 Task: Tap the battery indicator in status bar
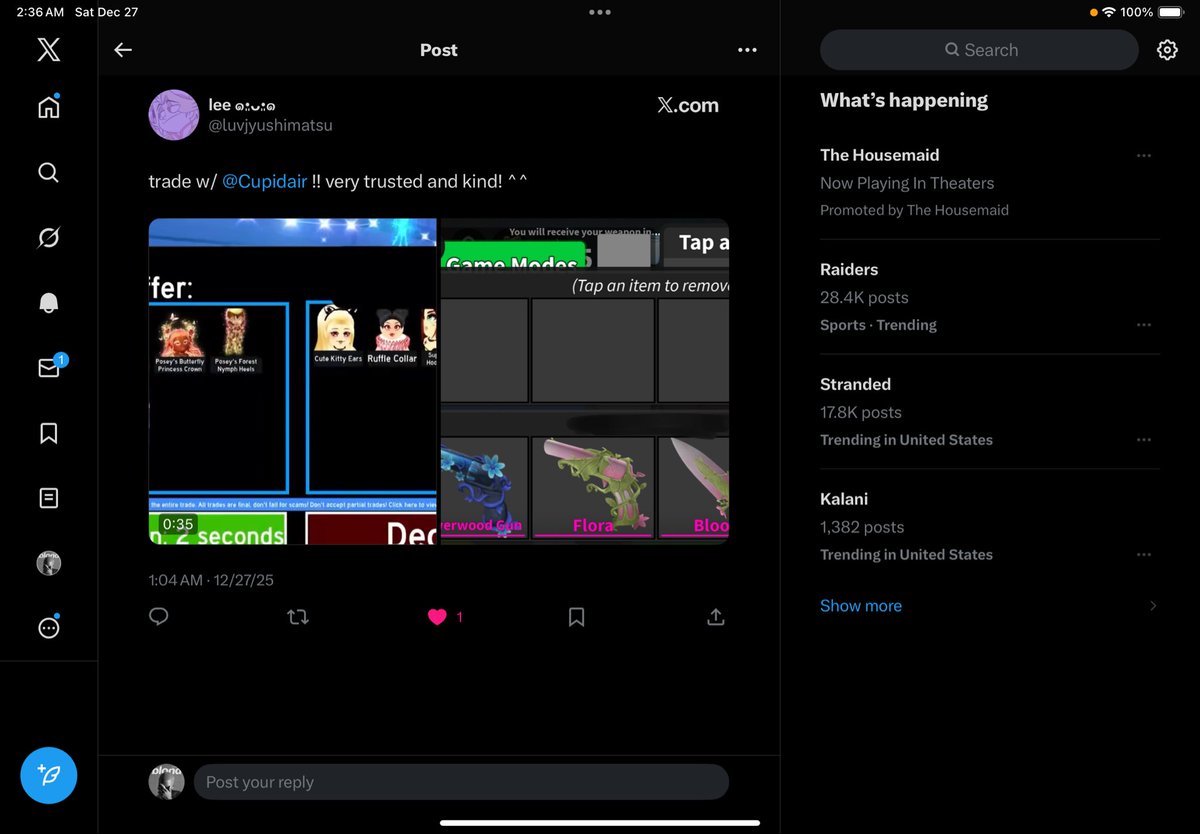[1172, 12]
